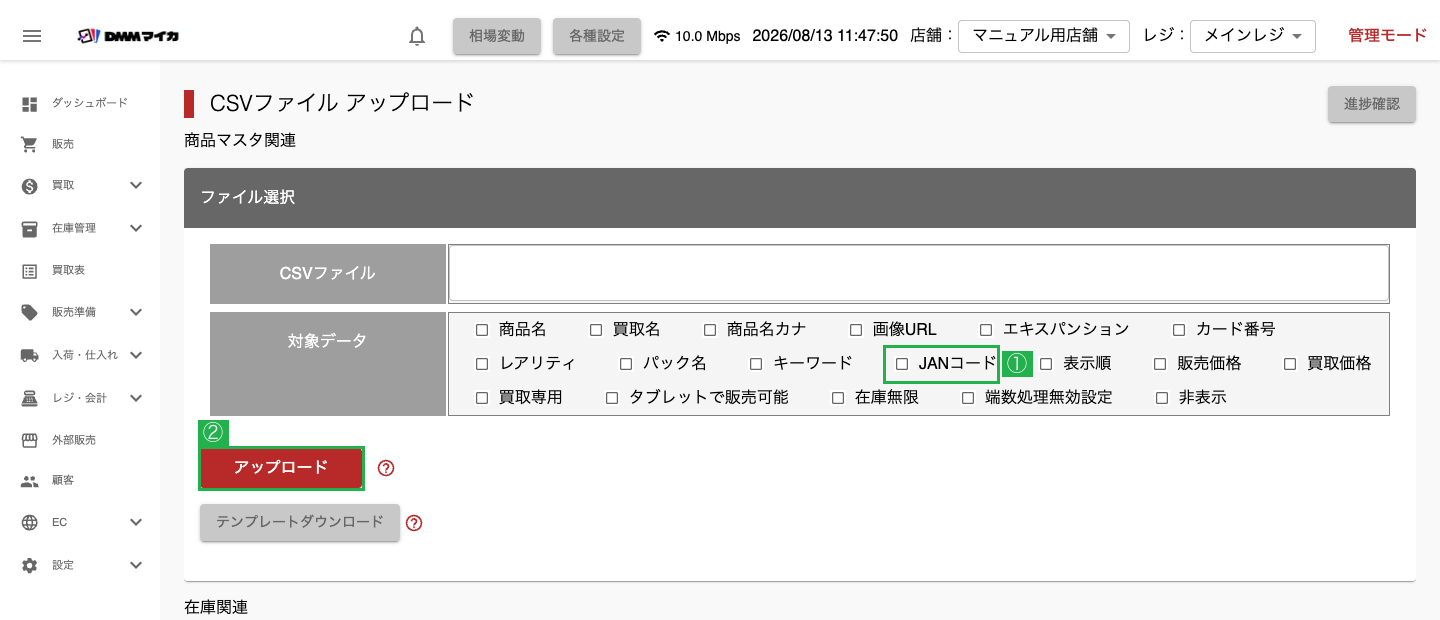Open the hamburger navigation menu
The width and height of the screenshot is (1440, 620).
[32, 36]
